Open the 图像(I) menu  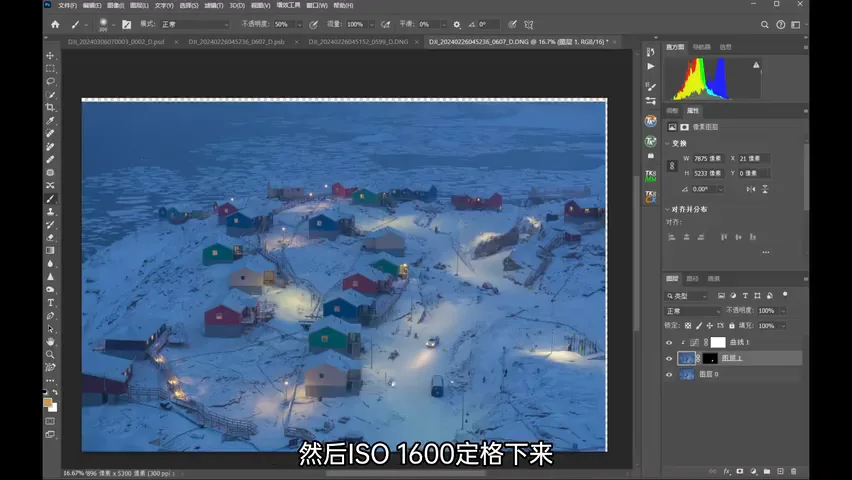[x=115, y=5]
